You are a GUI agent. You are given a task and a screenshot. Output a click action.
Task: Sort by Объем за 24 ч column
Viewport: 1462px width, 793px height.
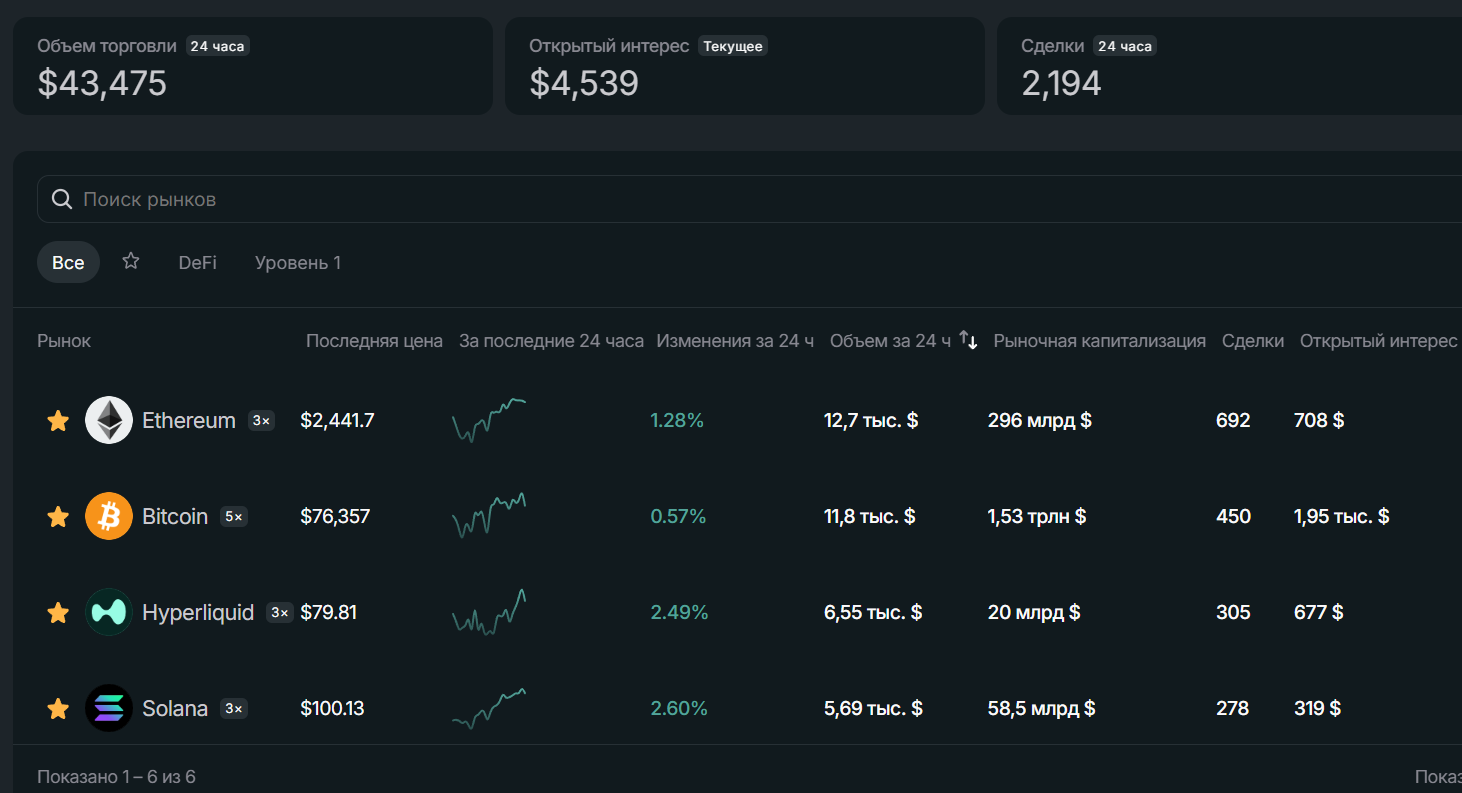pyautogui.click(x=890, y=341)
